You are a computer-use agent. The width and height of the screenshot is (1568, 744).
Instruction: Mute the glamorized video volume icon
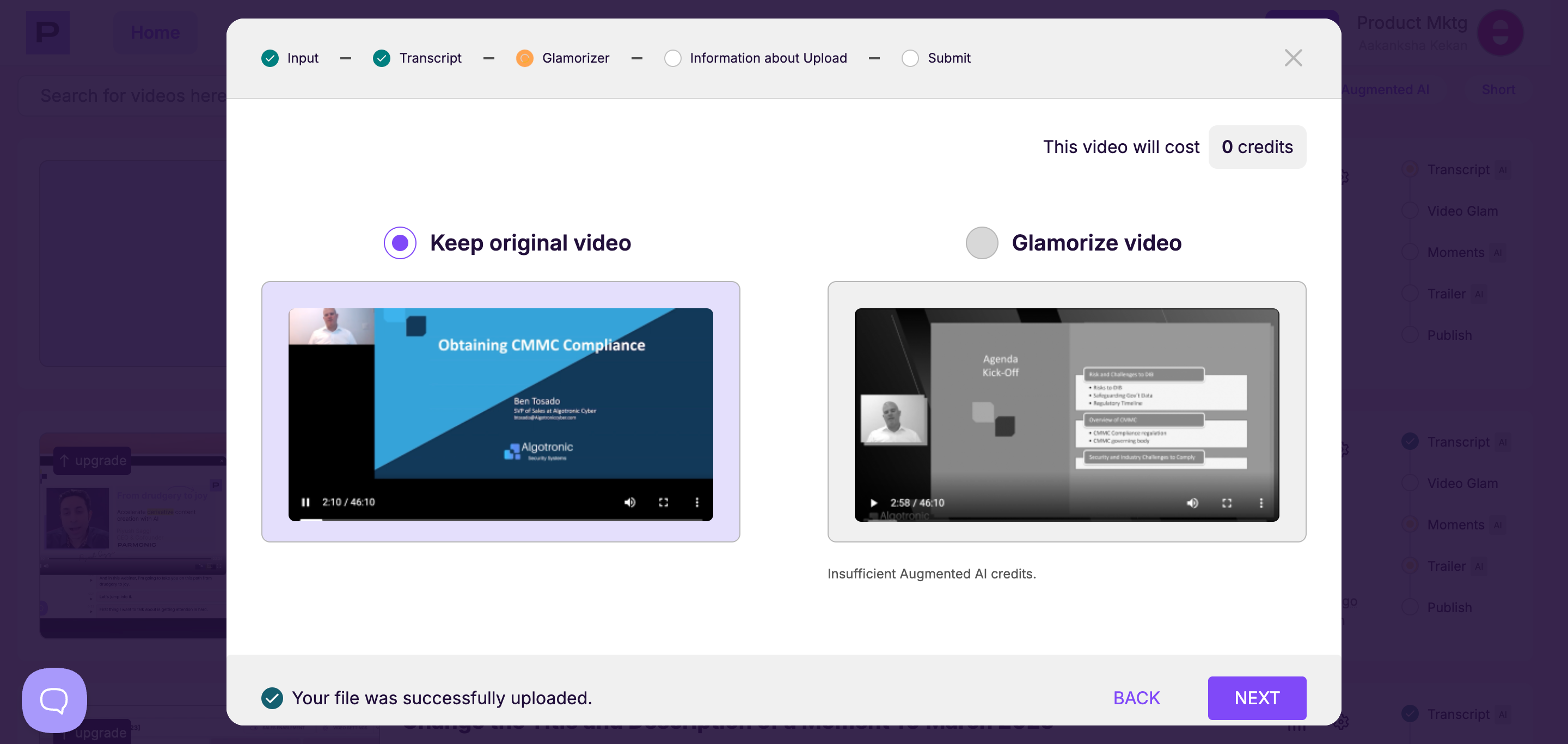pos(1192,503)
